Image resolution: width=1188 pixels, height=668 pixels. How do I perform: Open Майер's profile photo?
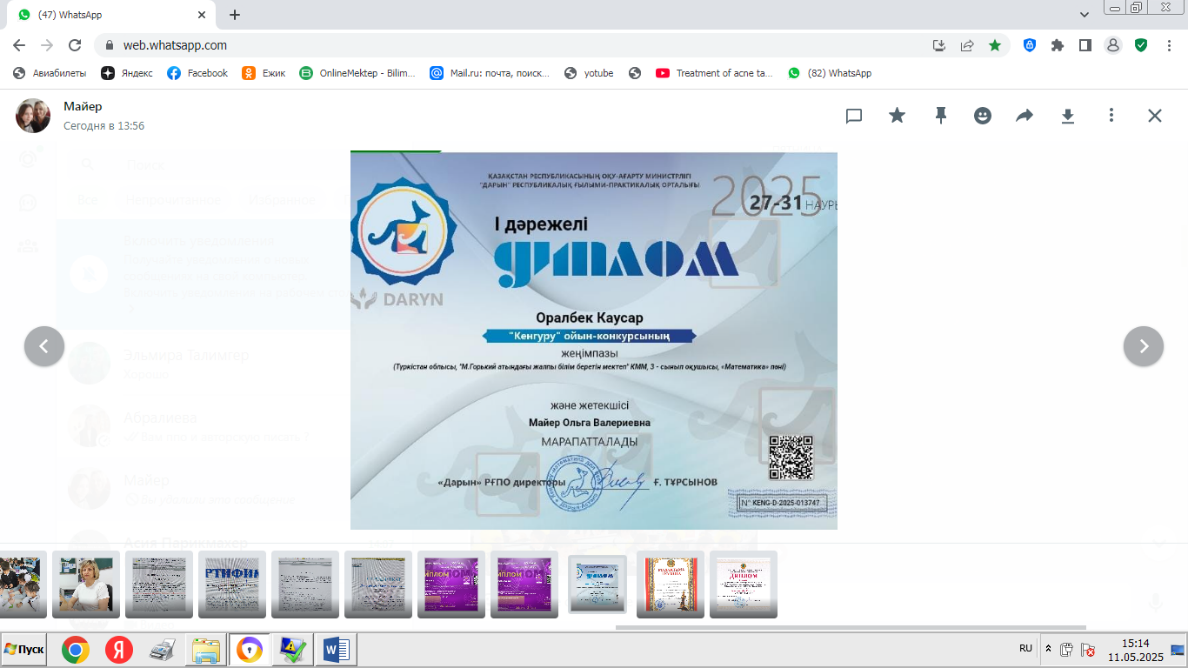[x=33, y=115]
